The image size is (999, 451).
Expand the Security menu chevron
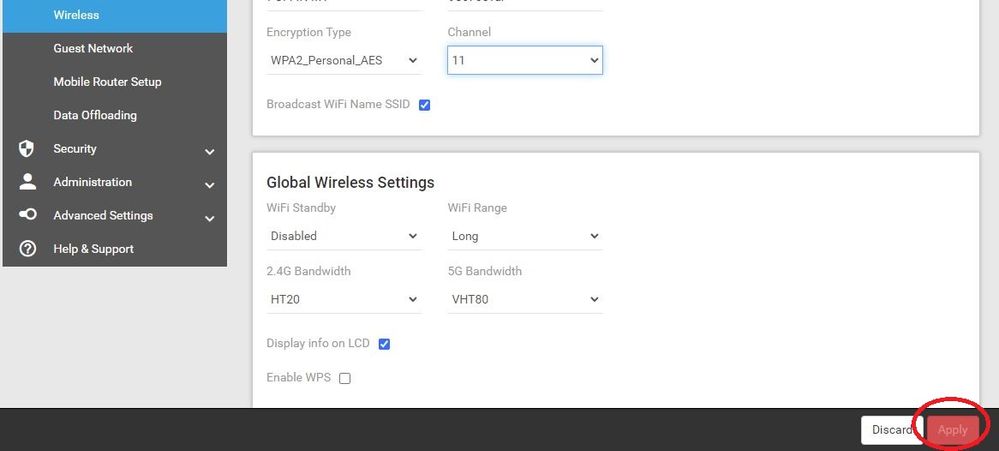[209, 152]
